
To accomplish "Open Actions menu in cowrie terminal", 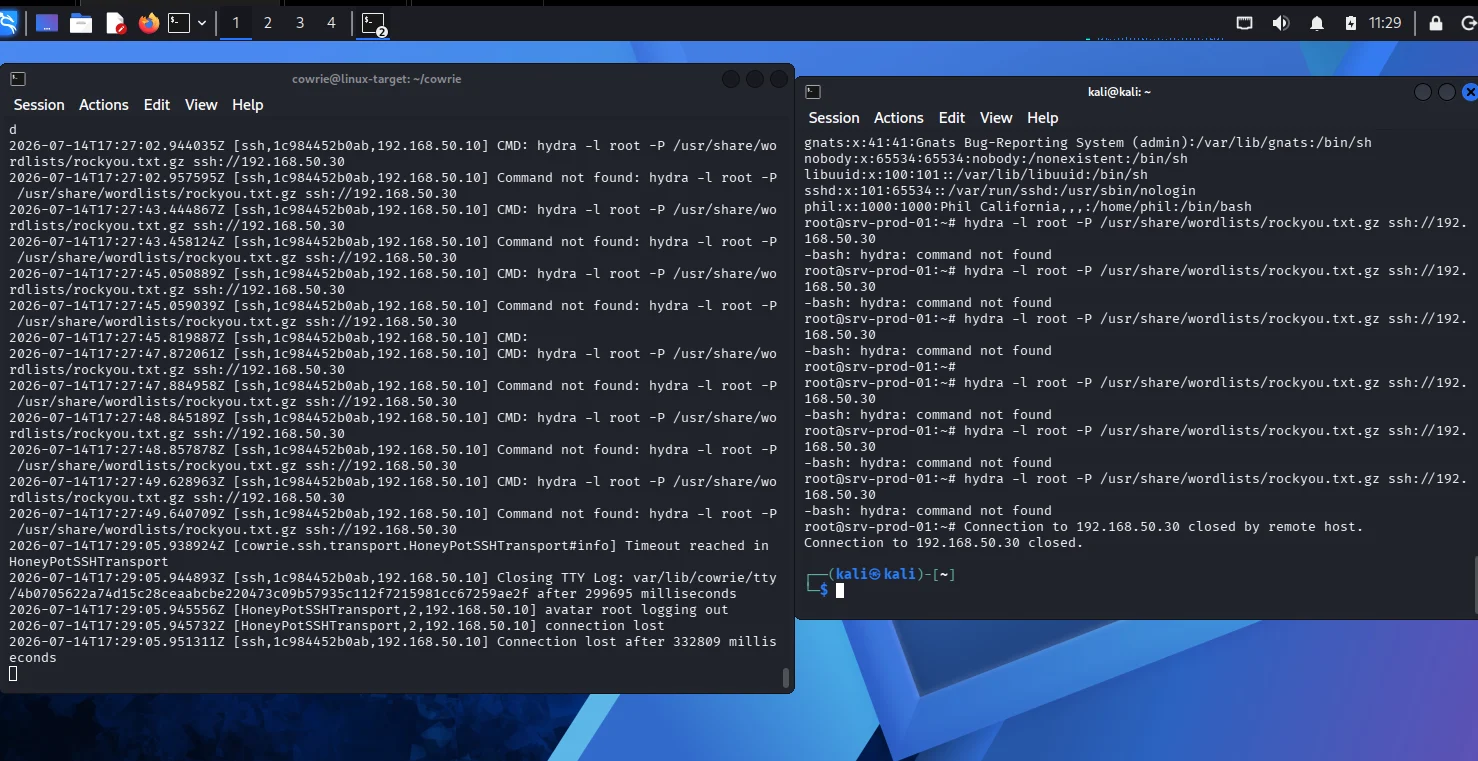I will tap(104, 105).
